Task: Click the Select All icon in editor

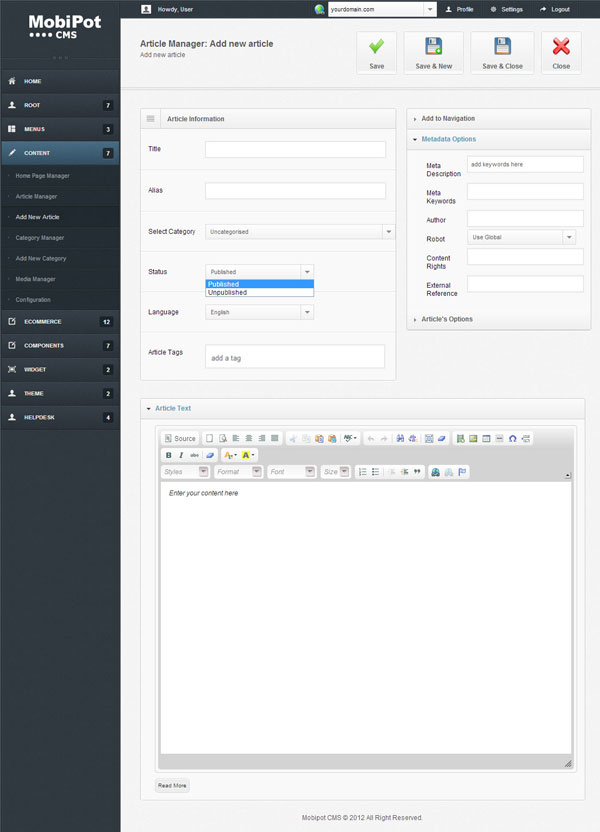Action: (x=429, y=438)
